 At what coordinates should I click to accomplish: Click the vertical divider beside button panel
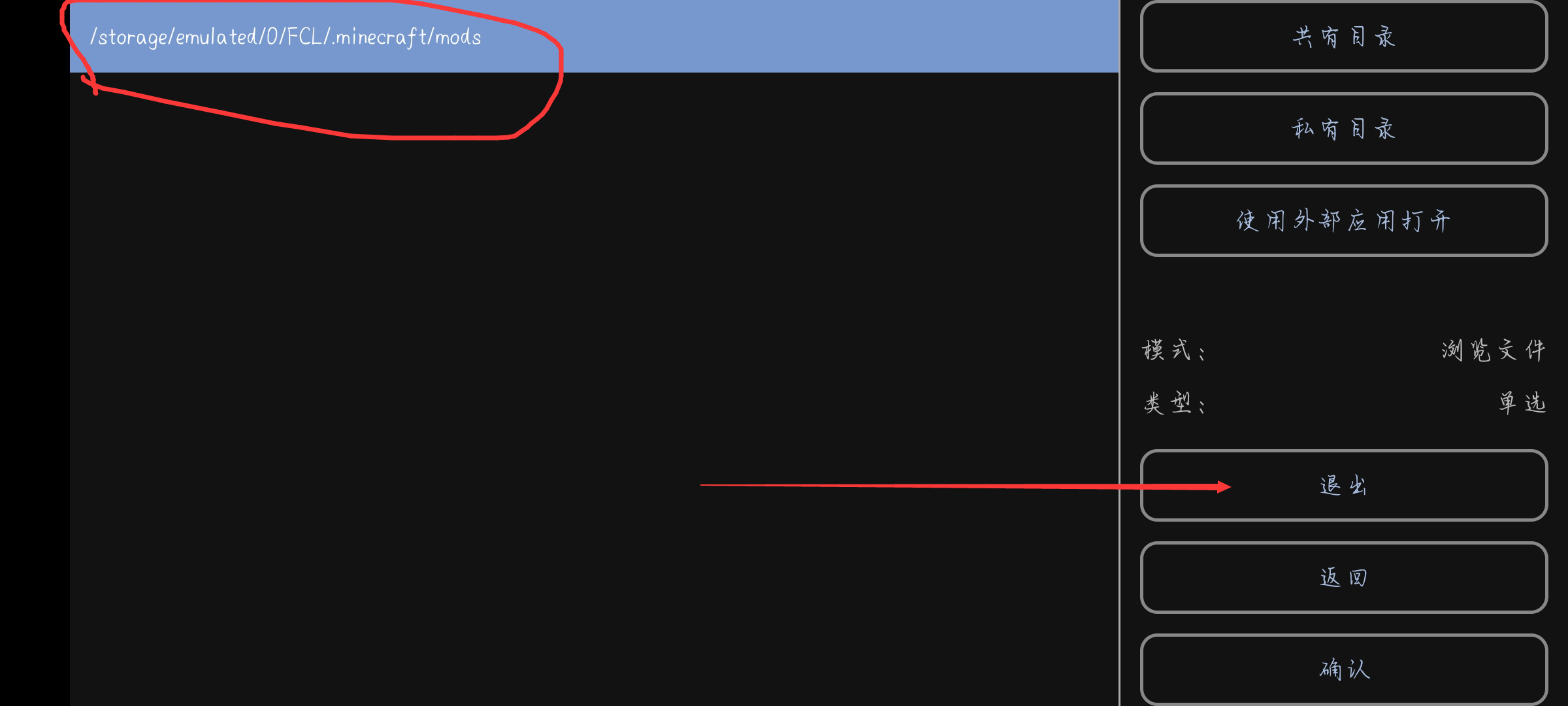[x=1120, y=353]
